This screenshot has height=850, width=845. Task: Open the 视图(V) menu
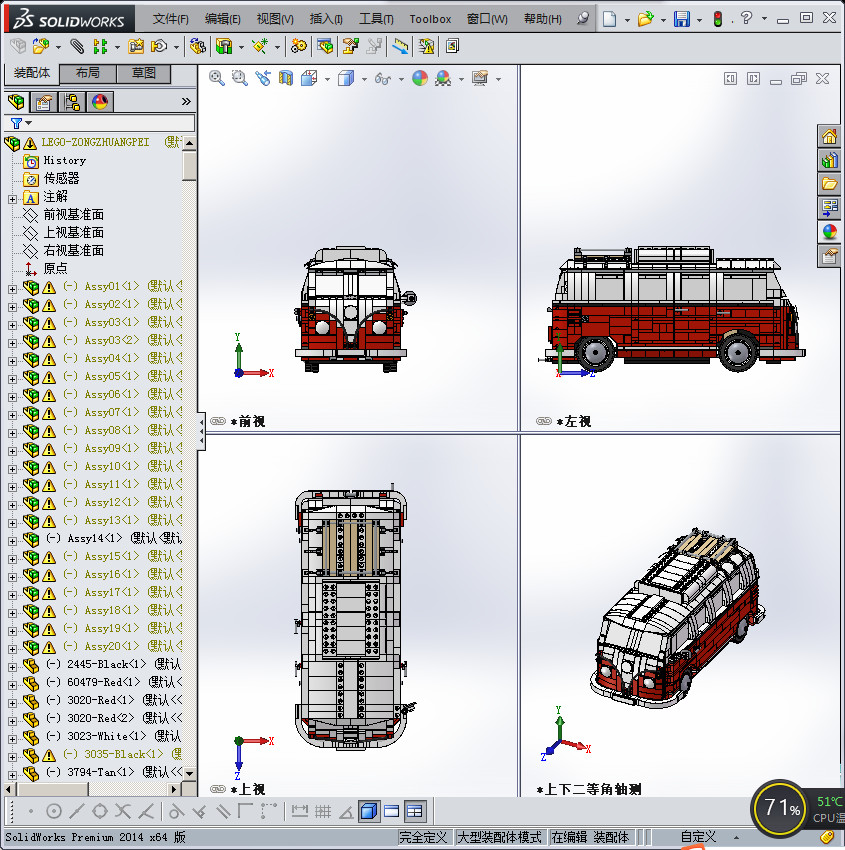[x=275, y=19]
